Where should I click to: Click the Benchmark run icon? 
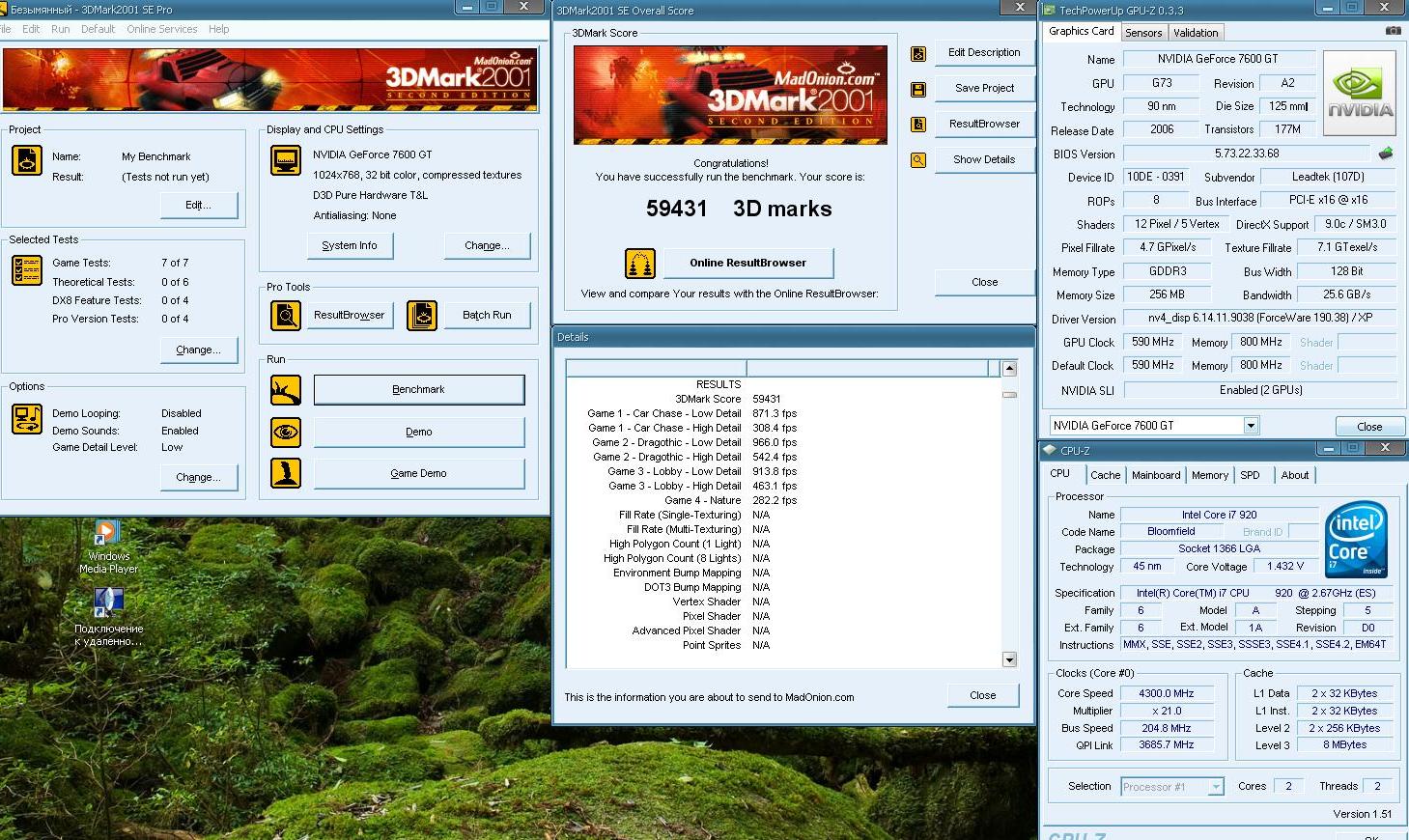pyautogui.click(x=286, y=390)
